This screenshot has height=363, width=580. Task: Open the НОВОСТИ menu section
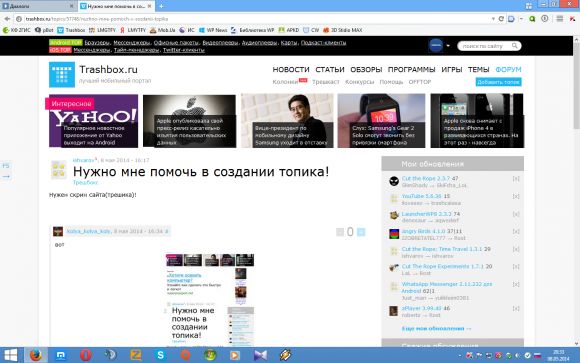[x=291, y=70]
